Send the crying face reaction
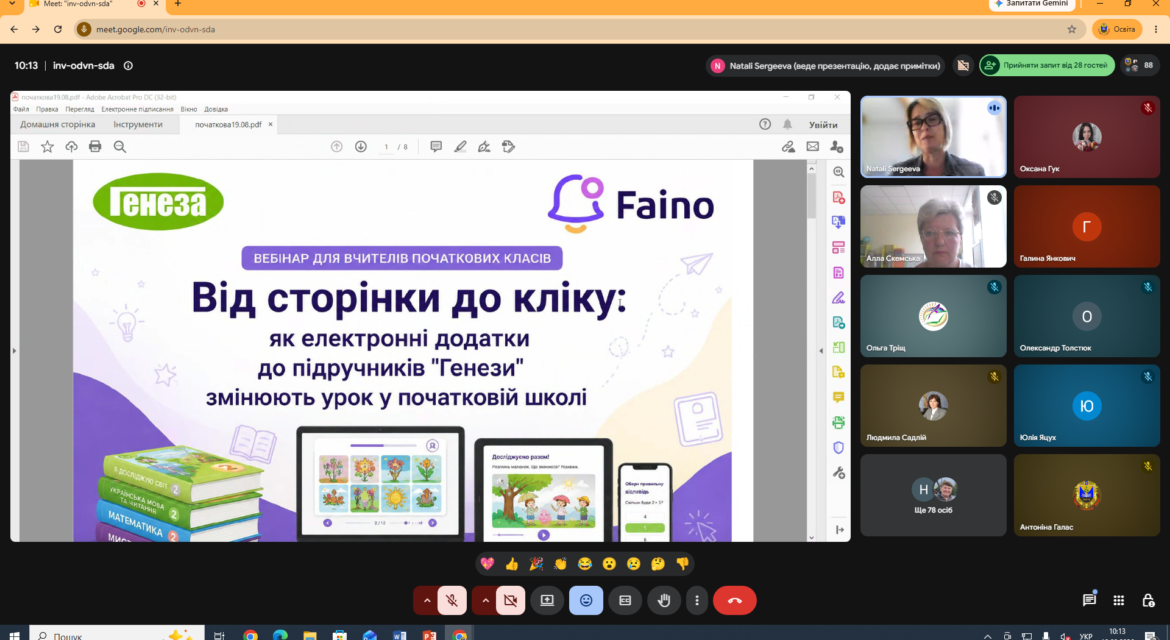 (x=634, y=564)
